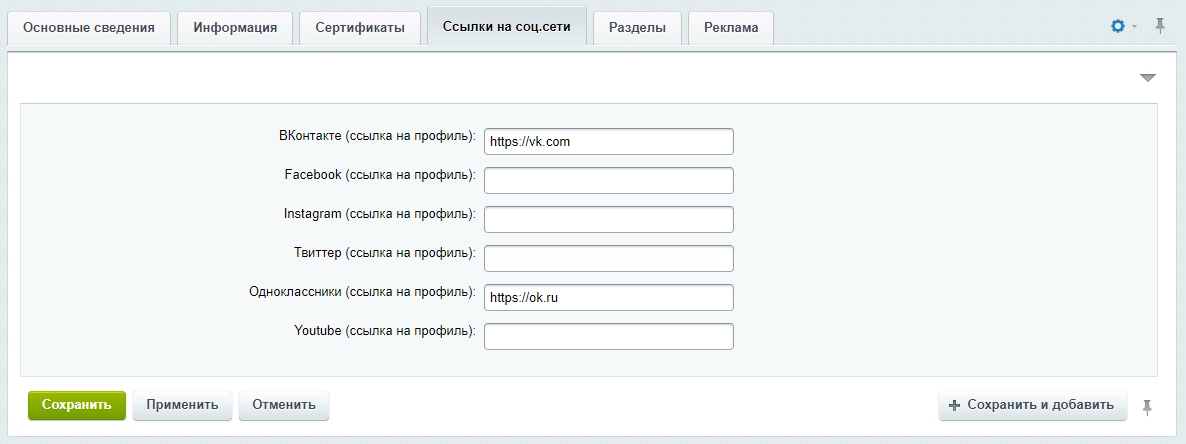Switch to the Основные сведения tab
The image size is (1186, 444).
coord(88,28)
